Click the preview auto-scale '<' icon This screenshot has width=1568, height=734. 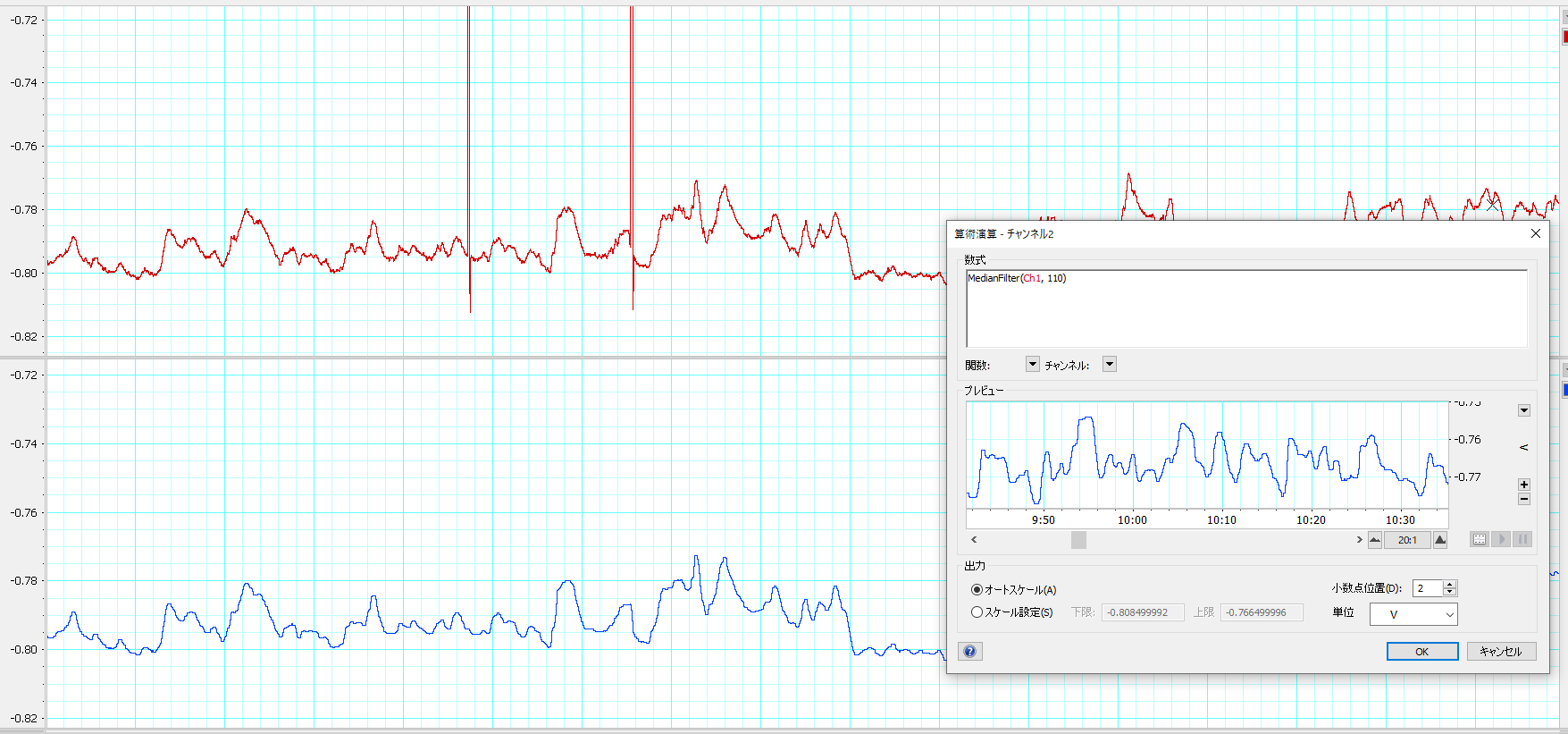tap(1524, 447)
